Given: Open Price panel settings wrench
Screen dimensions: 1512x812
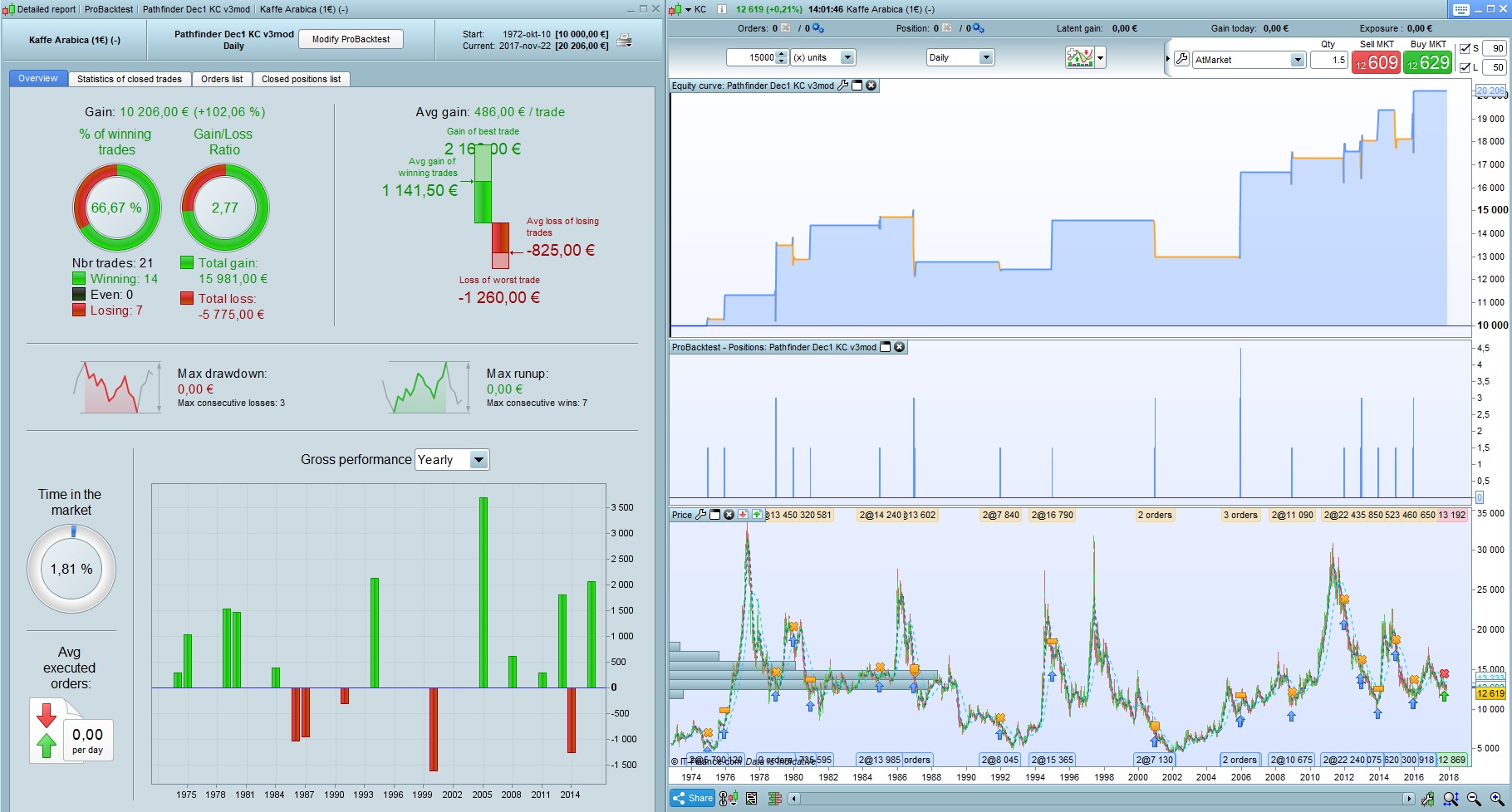Looking at the screenshot, I should pyautogui.click(x=700, y=515).
